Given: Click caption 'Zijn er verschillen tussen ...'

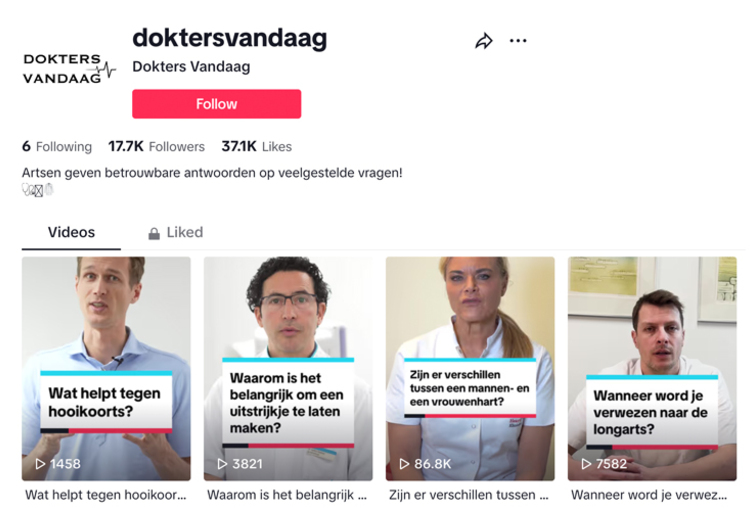Looking at the screenshot, I should [x=469, y=495].
